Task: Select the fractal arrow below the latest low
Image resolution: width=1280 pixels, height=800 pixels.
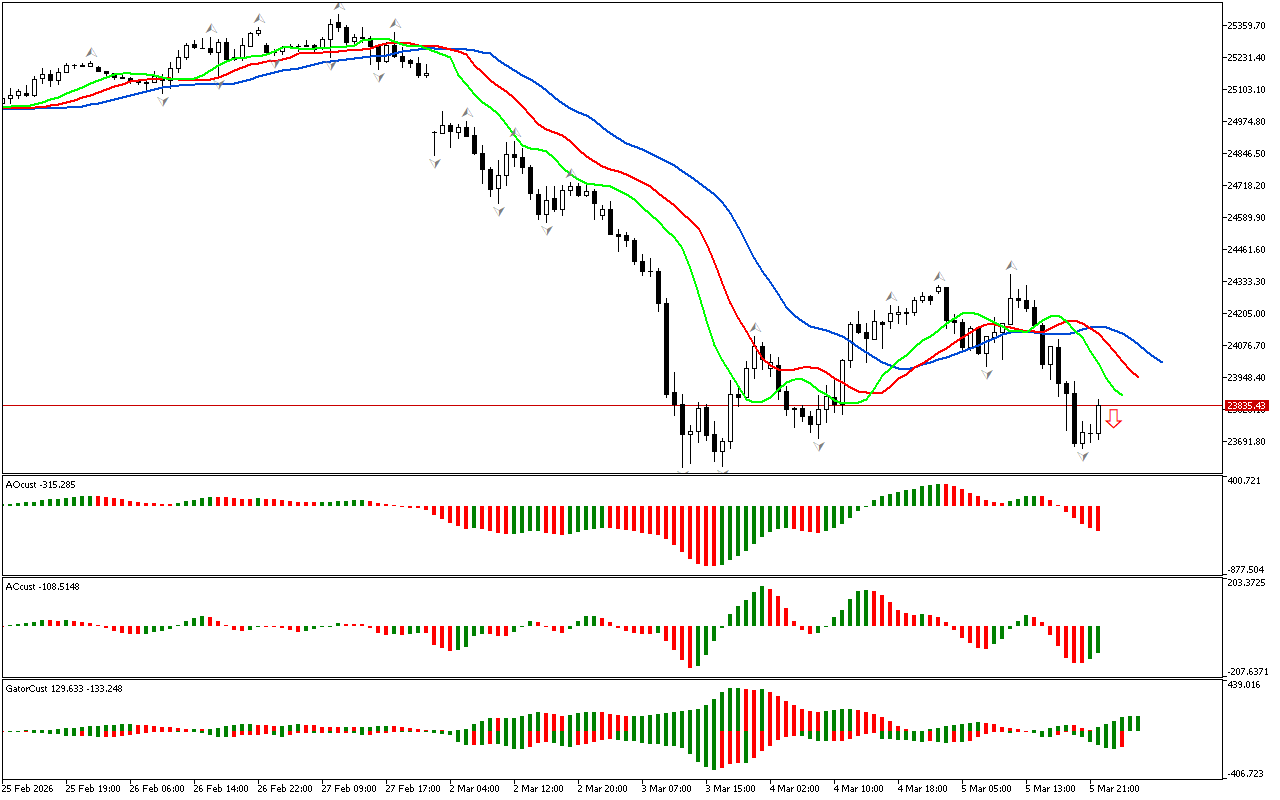Action: (x=1082, y=456)
